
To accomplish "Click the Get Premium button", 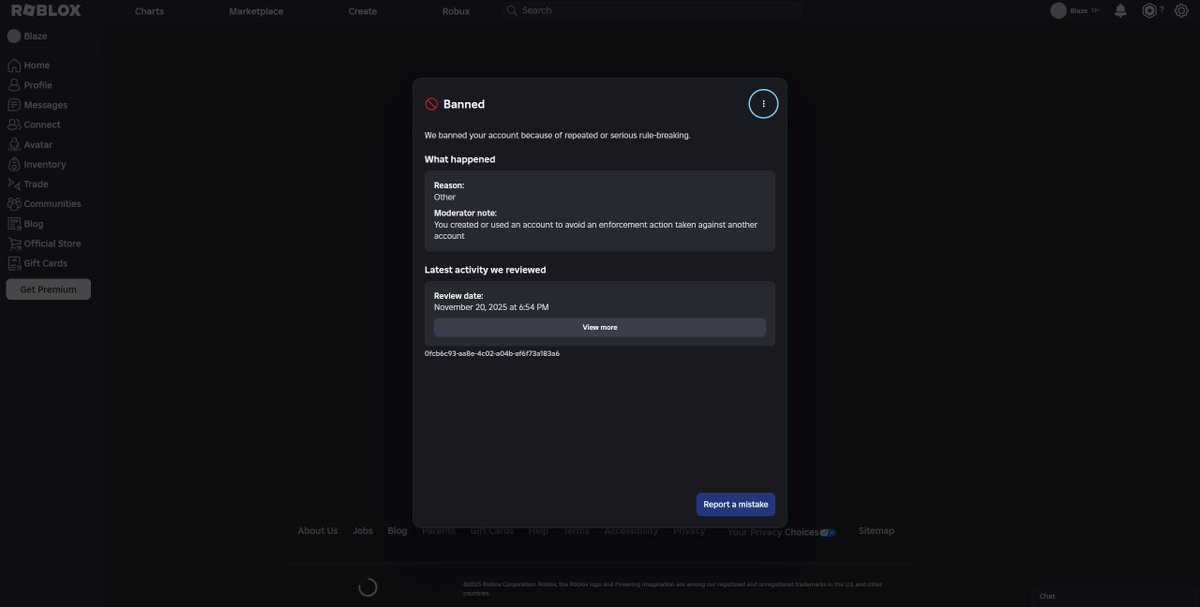I will (48, 289).
